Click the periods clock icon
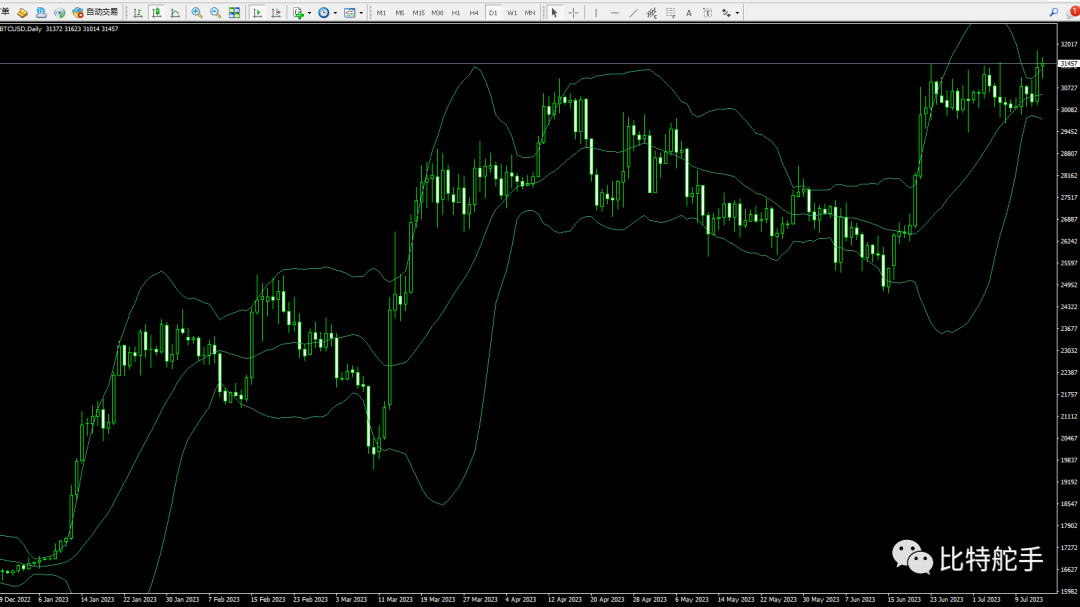 click(x=324, y=12)
